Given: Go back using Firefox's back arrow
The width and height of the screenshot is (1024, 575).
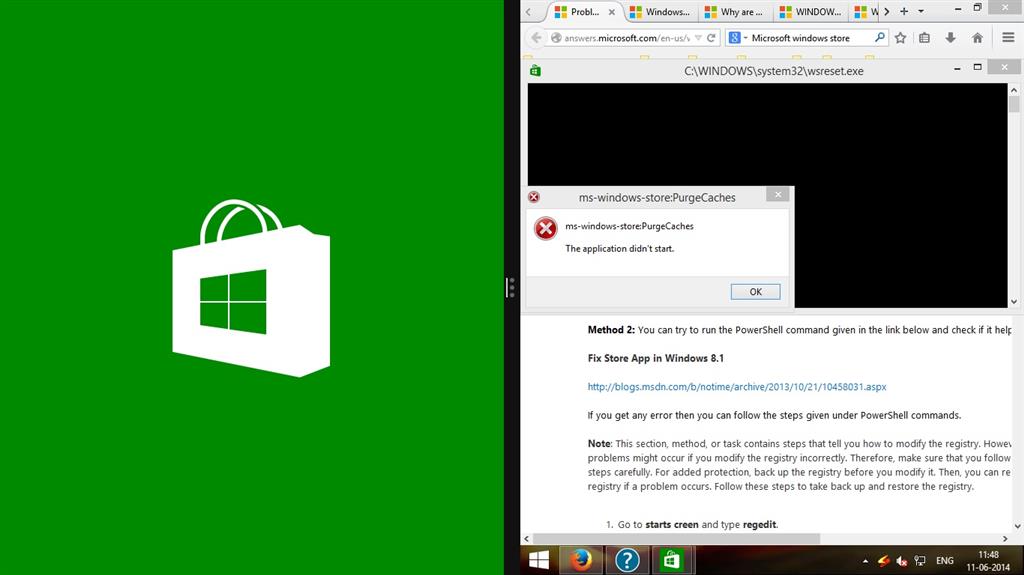Looking at the screenshot, I should (536, 38).
